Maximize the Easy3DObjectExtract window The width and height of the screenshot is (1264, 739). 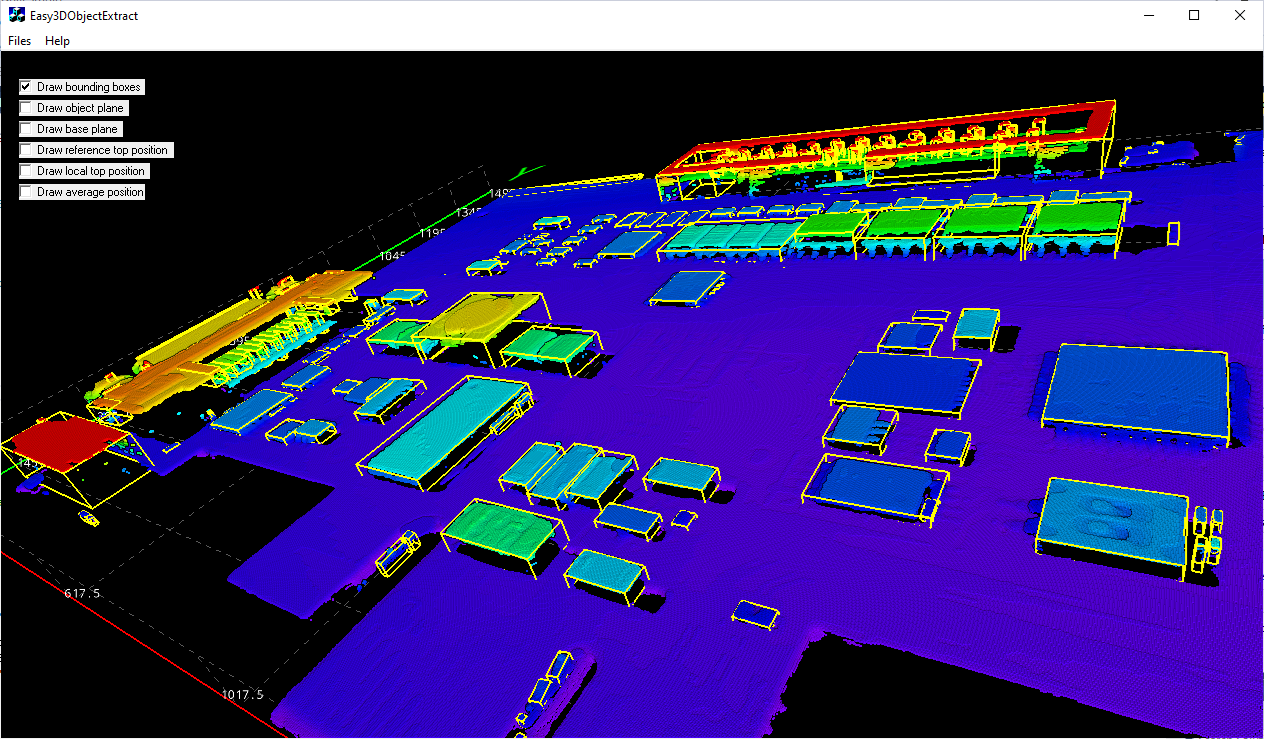pos(1193,15)
